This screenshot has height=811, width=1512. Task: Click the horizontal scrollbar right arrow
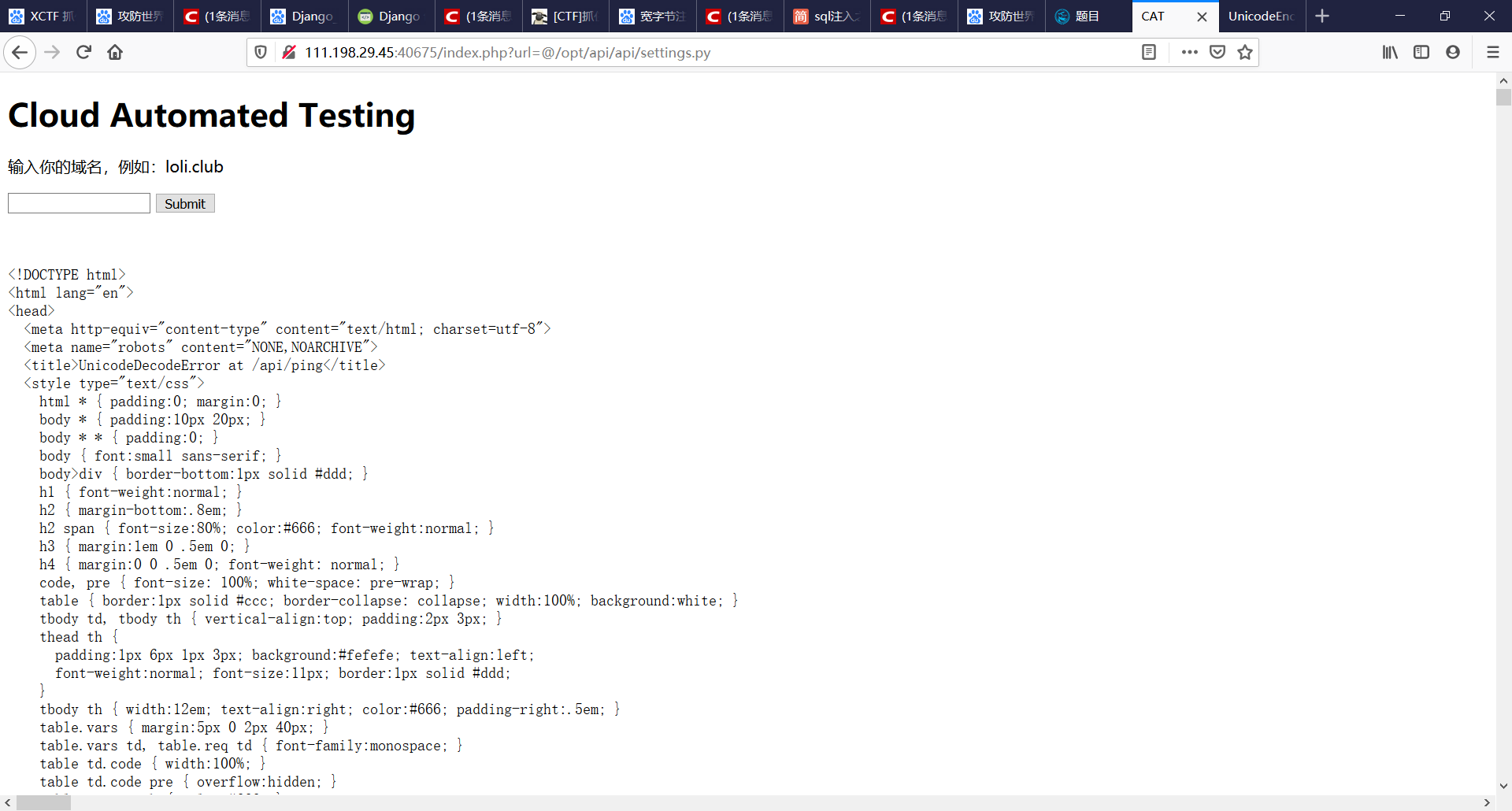(x=1487, y=803)
